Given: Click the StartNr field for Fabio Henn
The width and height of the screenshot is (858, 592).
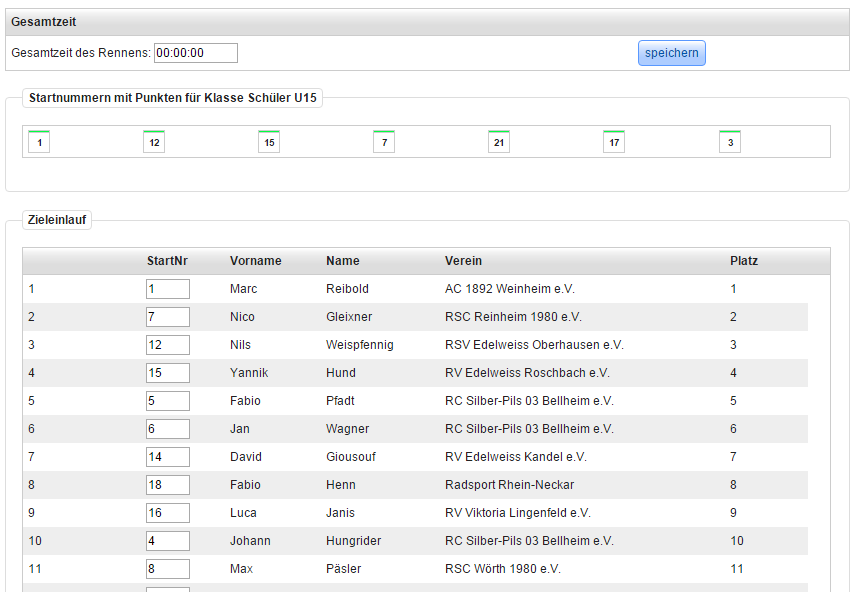Looking at the screenshot, I should point(167,485).
